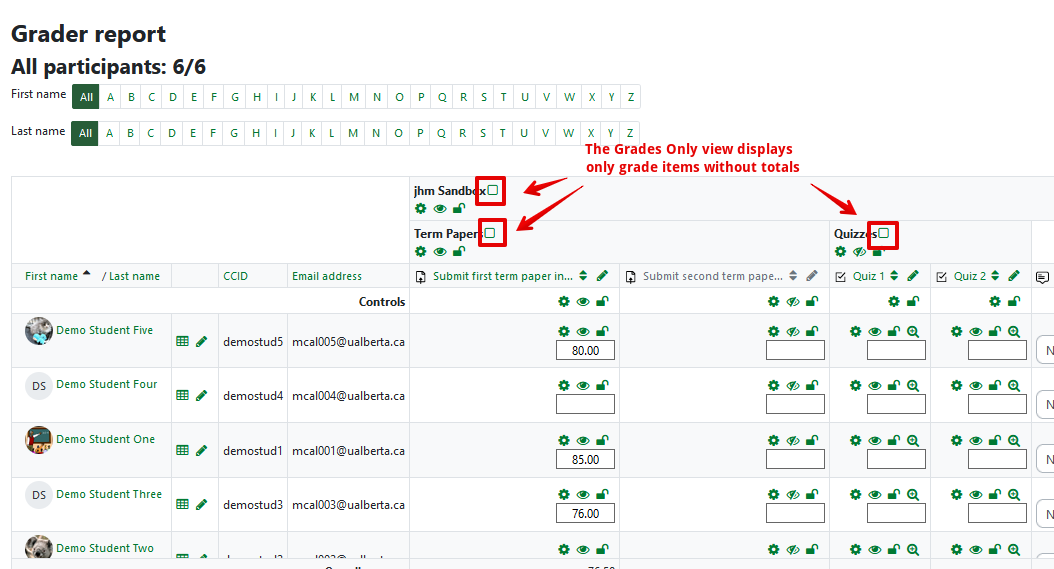Sort Submit second term paper column arrows
The width and height of the screenshot is (1054, 569).
[794, 276]
